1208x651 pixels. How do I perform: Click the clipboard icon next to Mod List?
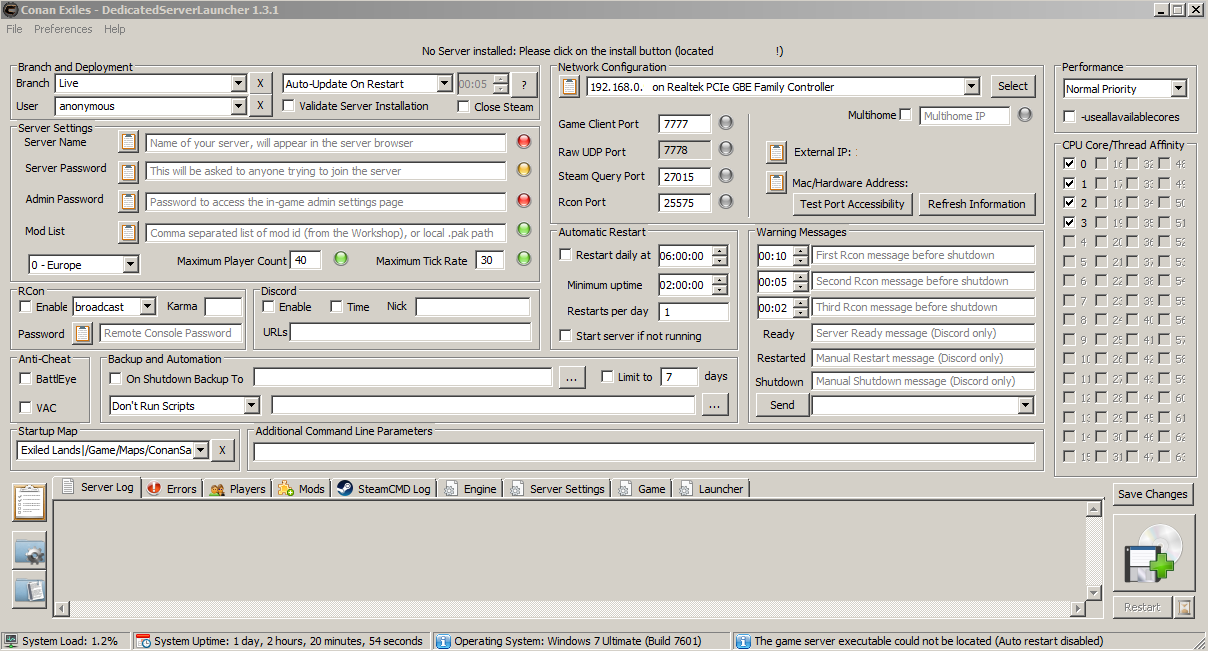pyautogui.click(x=129, y=232)
